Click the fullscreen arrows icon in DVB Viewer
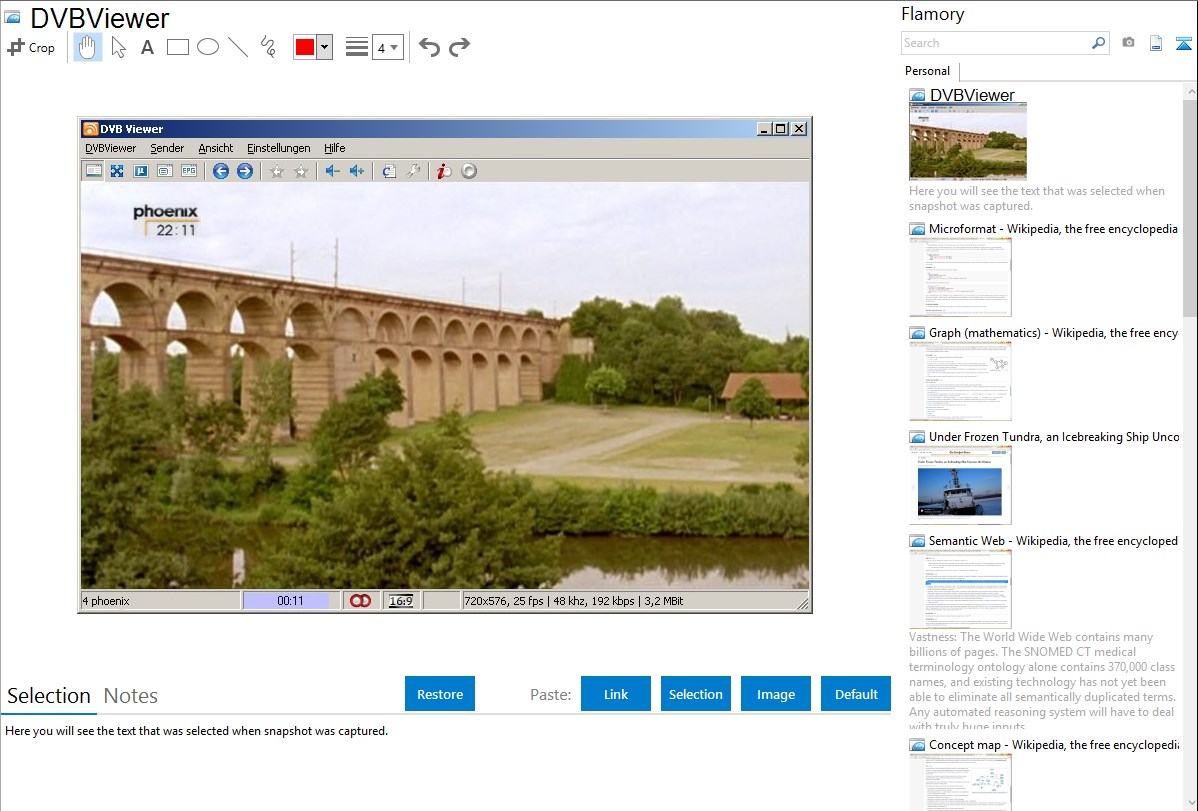The width and height of the screenshot is (1198, 811). point(117,171)
